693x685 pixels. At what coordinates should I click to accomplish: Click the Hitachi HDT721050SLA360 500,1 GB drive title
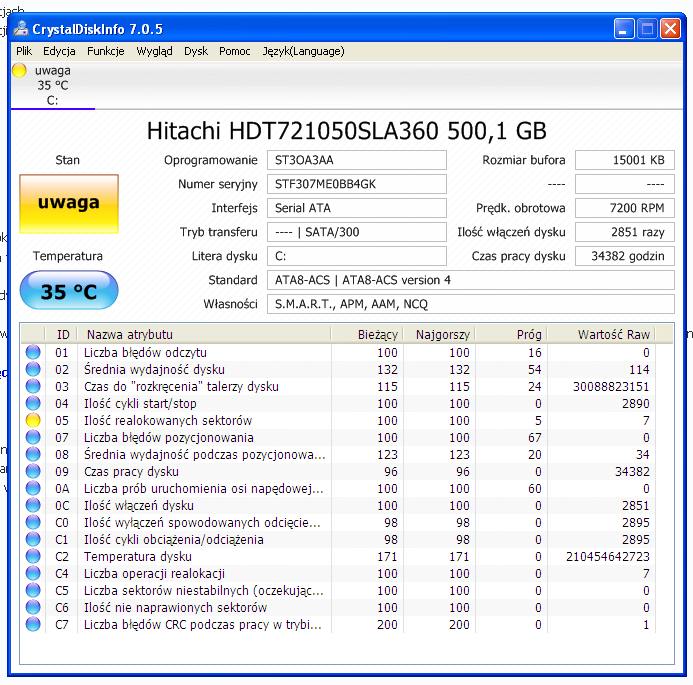(x=346, y=131)
